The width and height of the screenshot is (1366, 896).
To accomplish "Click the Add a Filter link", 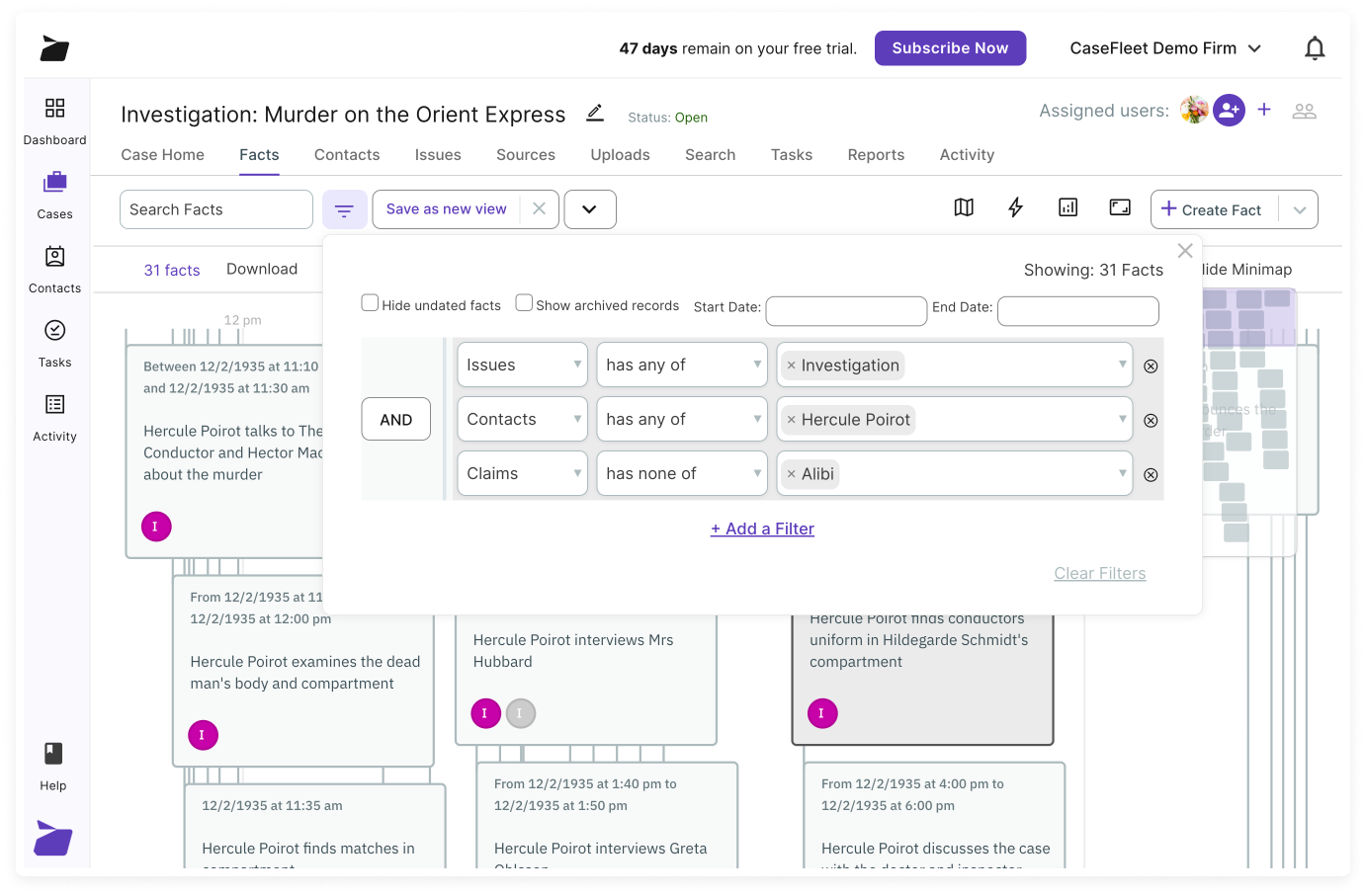I will click(x=762, y=529).
